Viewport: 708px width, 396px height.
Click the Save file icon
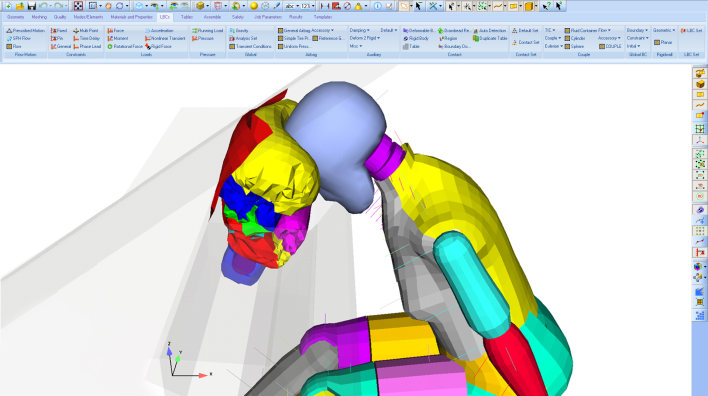point(31,6)
